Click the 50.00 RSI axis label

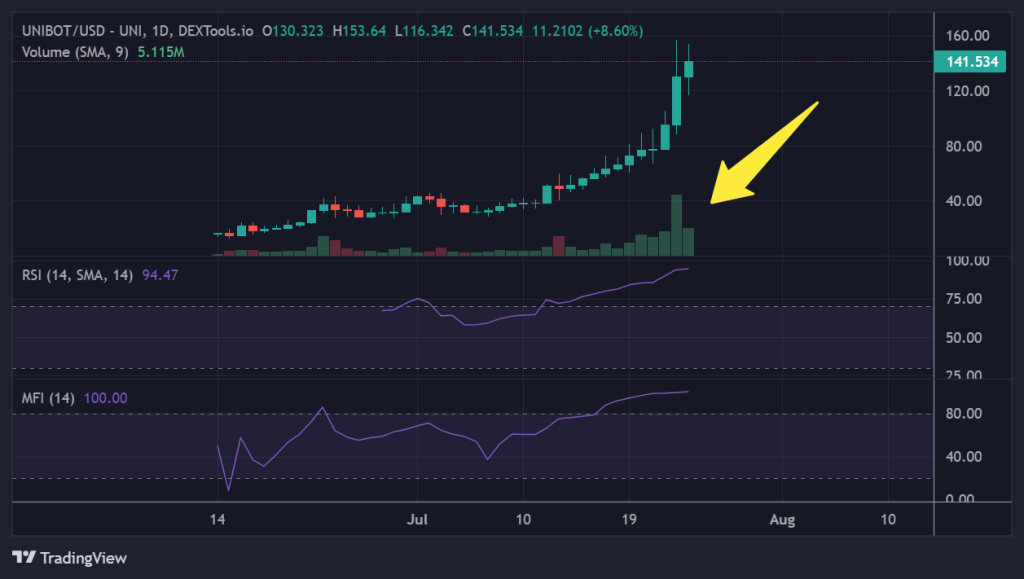[964, 338]
